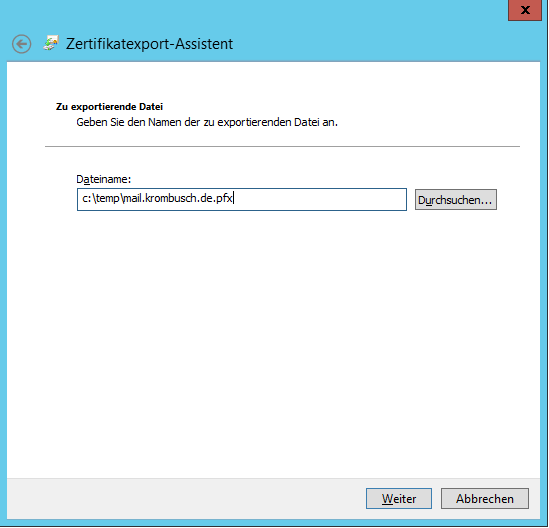549x528 pixels.
Task: Open the file browser via Durchsuchen...
Action: click(x=456, y=200)
